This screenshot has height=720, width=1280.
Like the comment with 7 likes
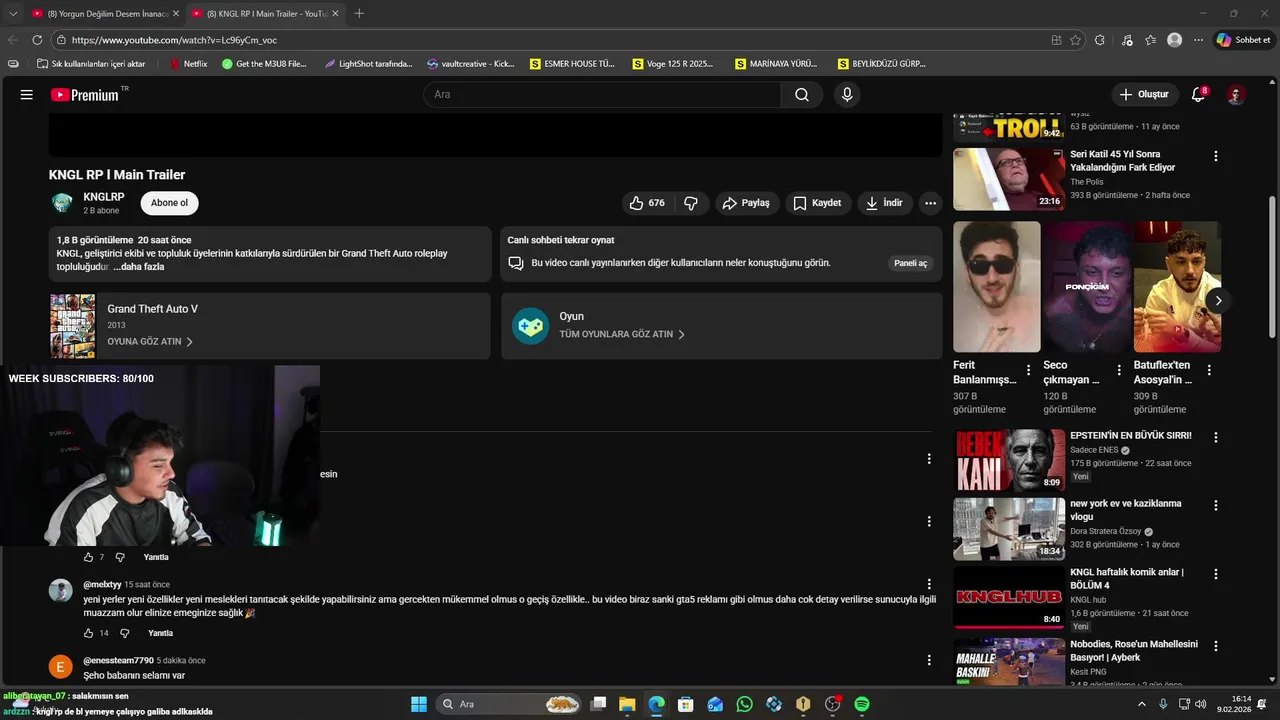[88, 557]
